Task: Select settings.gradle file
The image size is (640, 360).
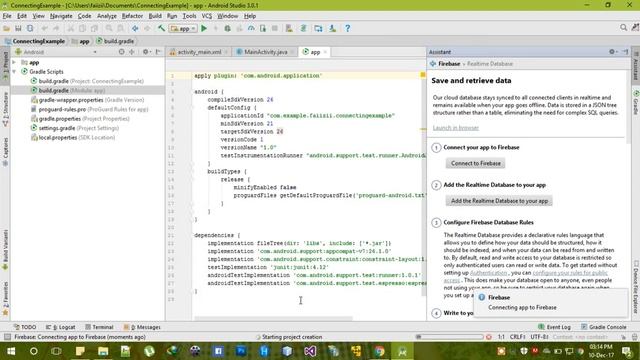Action: click(x=75, y=128)
